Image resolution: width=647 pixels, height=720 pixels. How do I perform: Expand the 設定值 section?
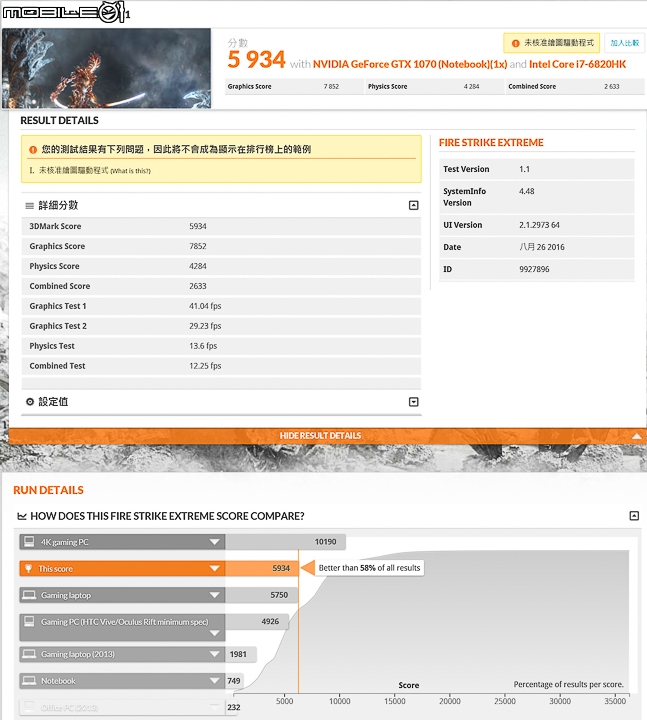(413, 402)
